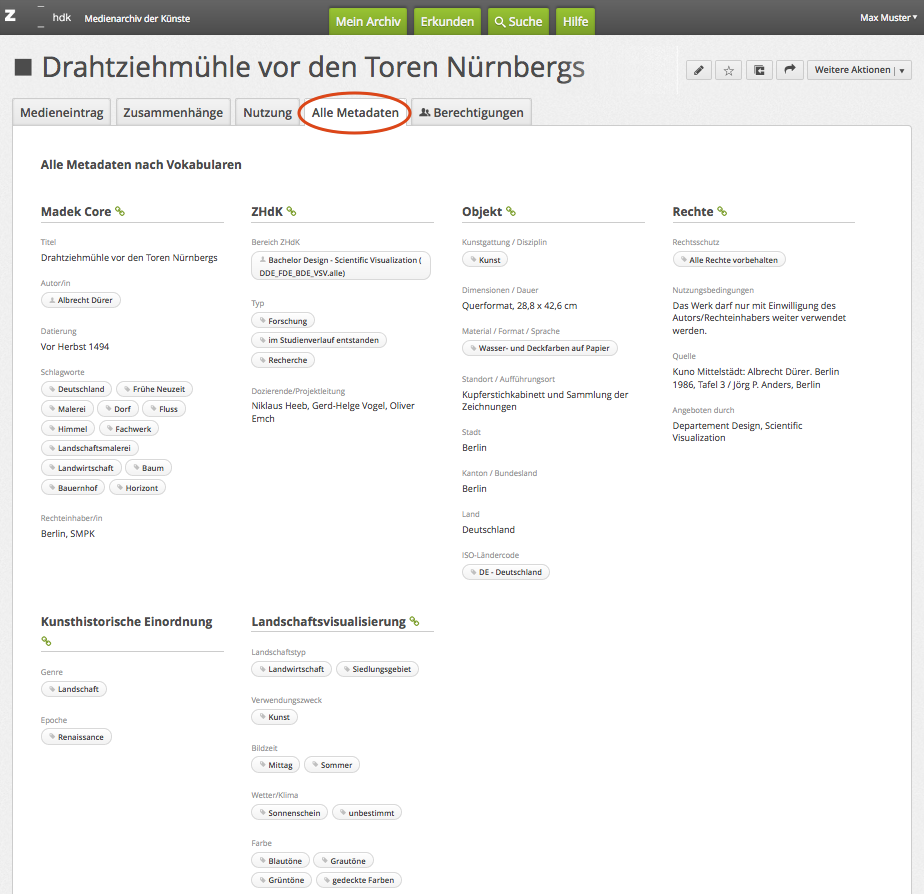Switch to the Medieneintrag tab

click(x=62, y=113)
